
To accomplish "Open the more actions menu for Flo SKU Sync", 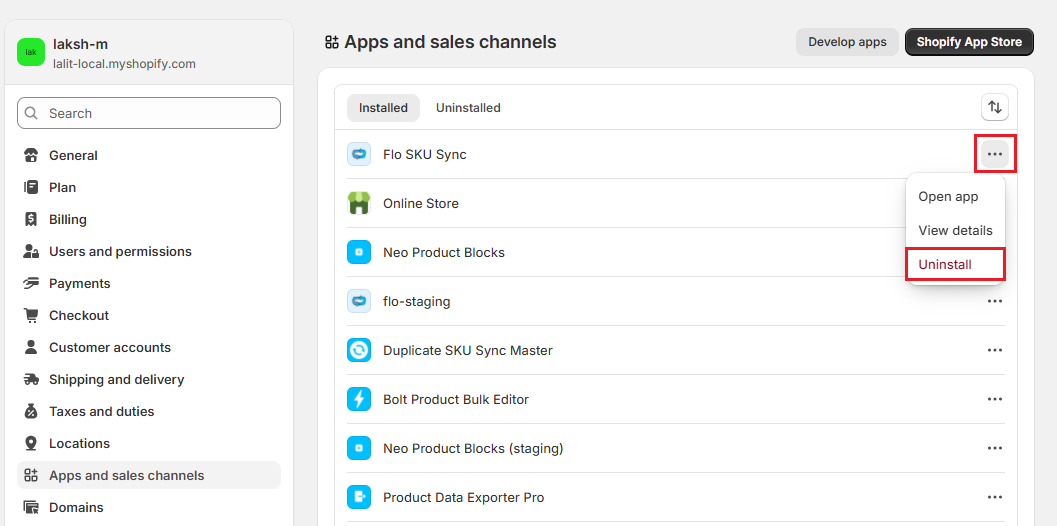I will pyautogui.click(x=994, y=154).
